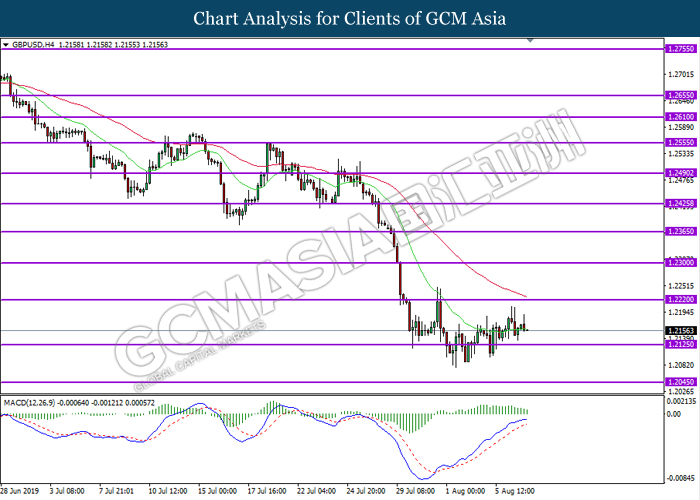Screen dimensions: 700x500
Task: Select the 1.26100 price level label
Action: click(681, 117)
